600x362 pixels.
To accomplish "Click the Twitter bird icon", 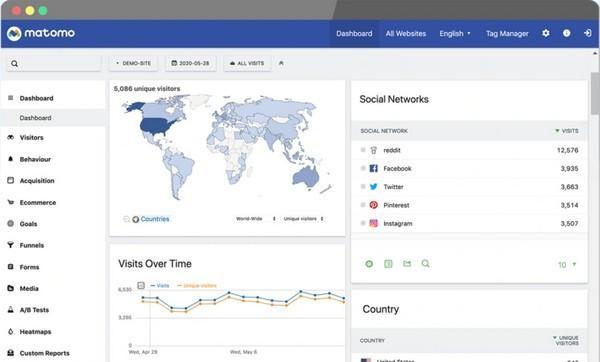I will tap(373, 187).
